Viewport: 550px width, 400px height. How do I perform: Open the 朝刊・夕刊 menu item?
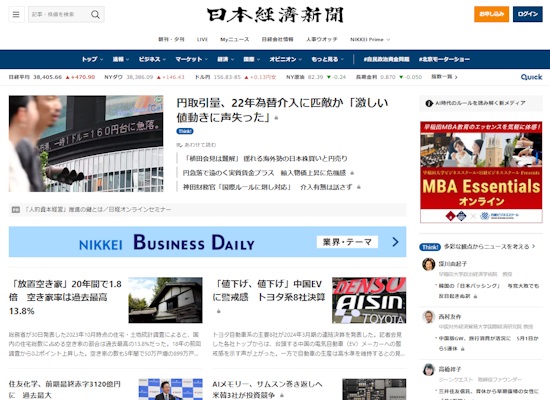[171, 40]
